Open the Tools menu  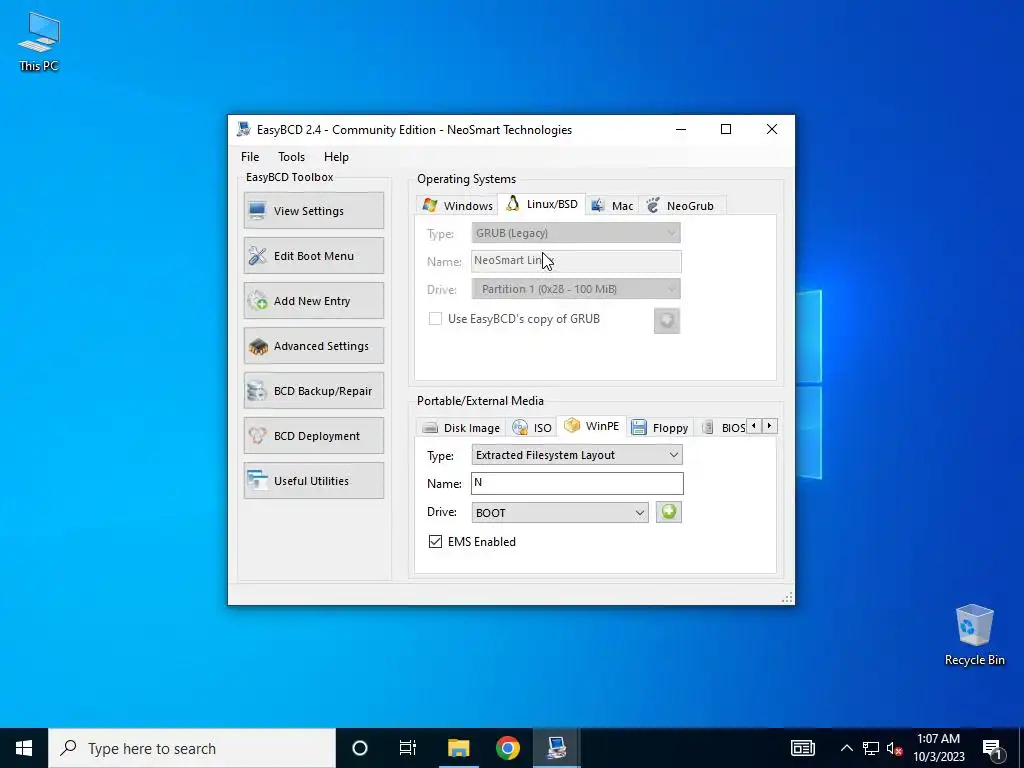point(291,157)
